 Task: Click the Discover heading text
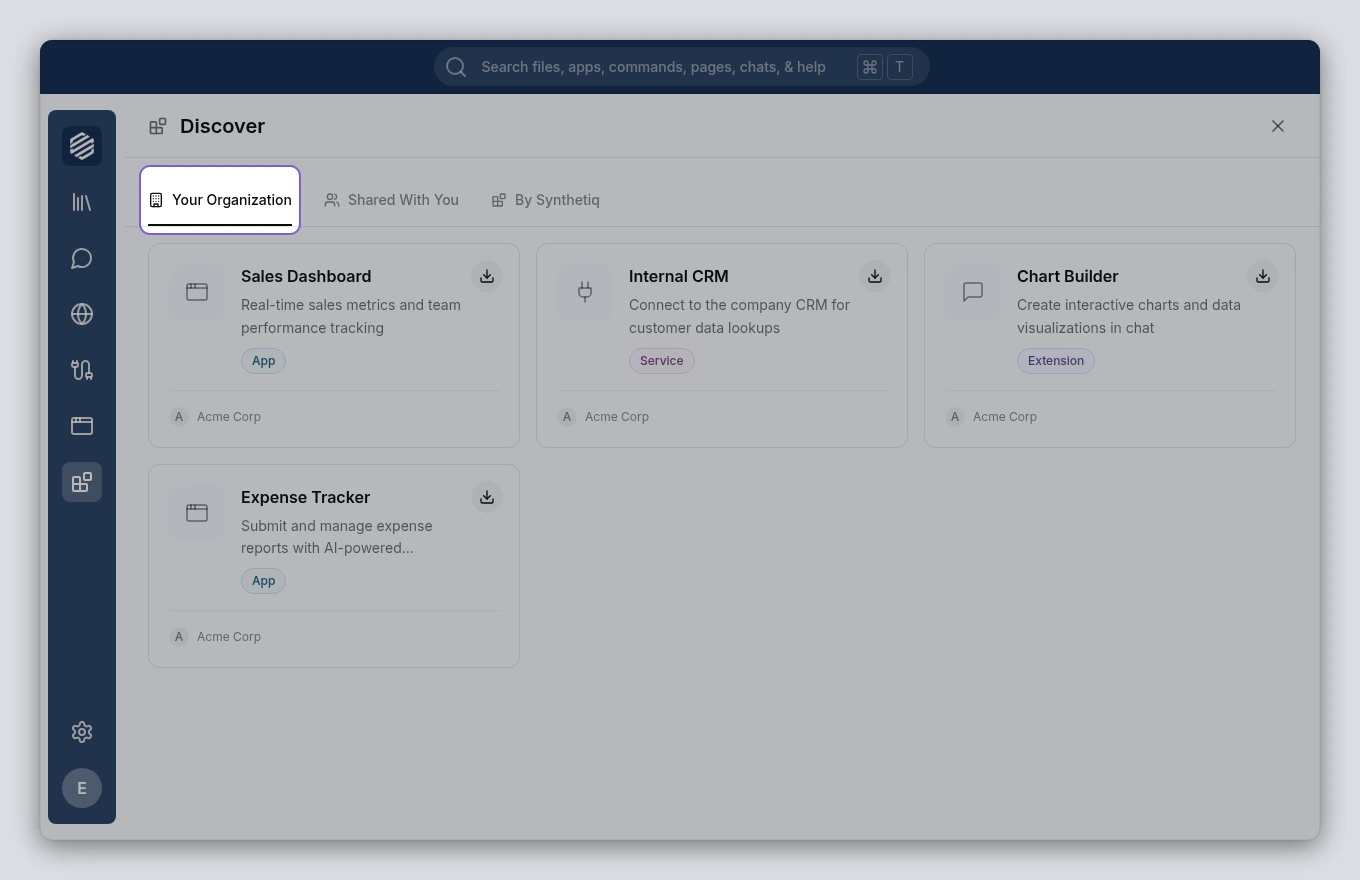tap(222, 126)
